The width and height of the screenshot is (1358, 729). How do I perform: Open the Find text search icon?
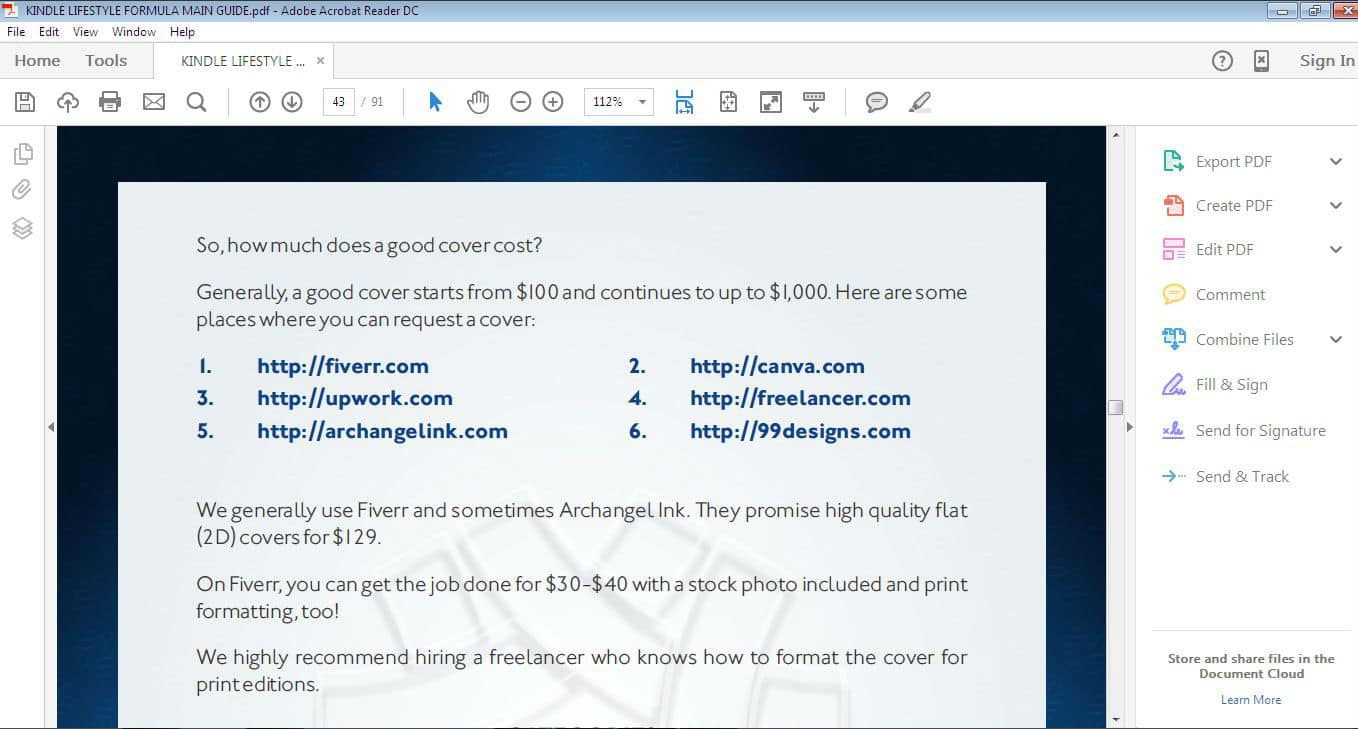[x=196, y=101]
